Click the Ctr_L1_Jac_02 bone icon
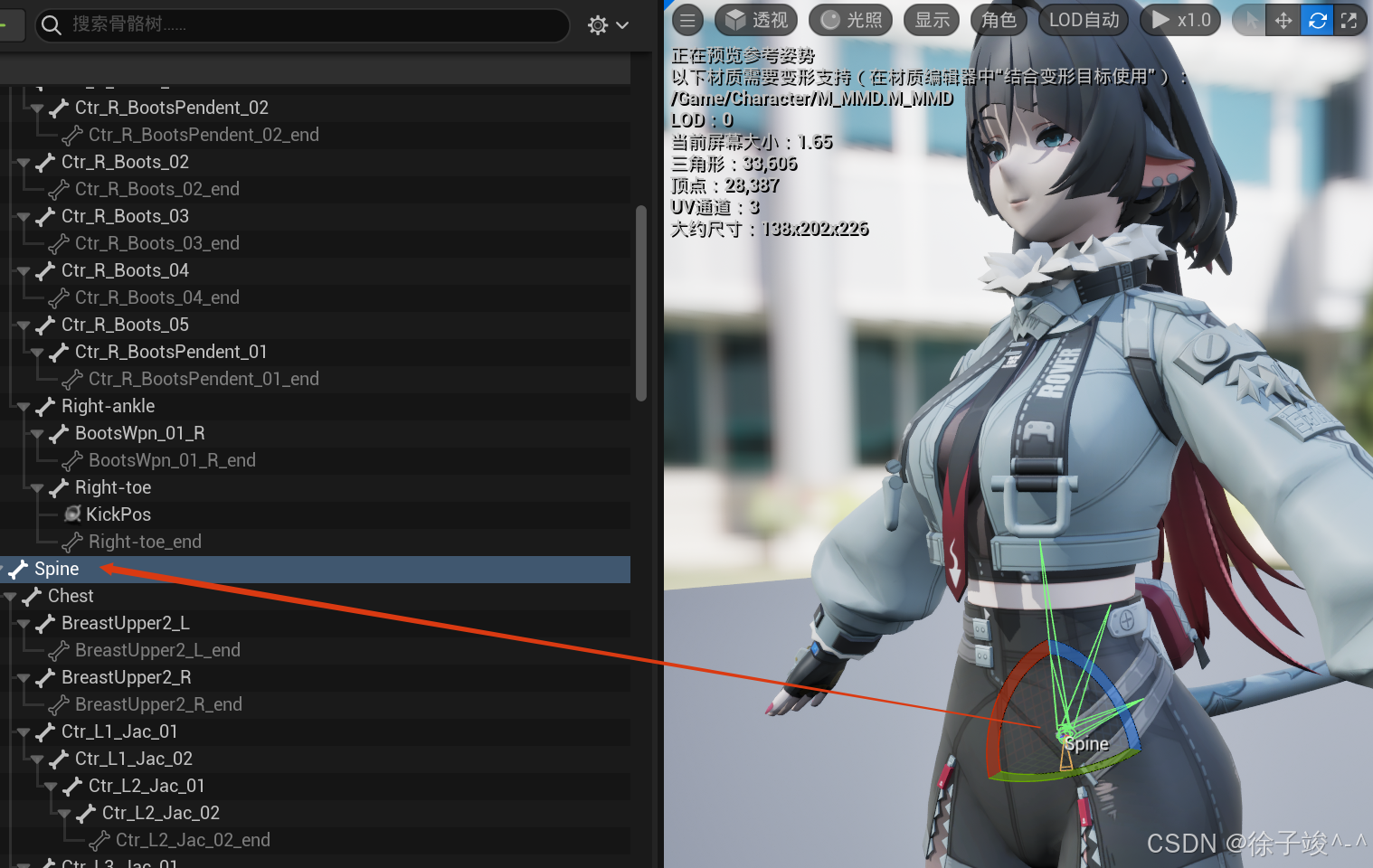 [59, 759]
